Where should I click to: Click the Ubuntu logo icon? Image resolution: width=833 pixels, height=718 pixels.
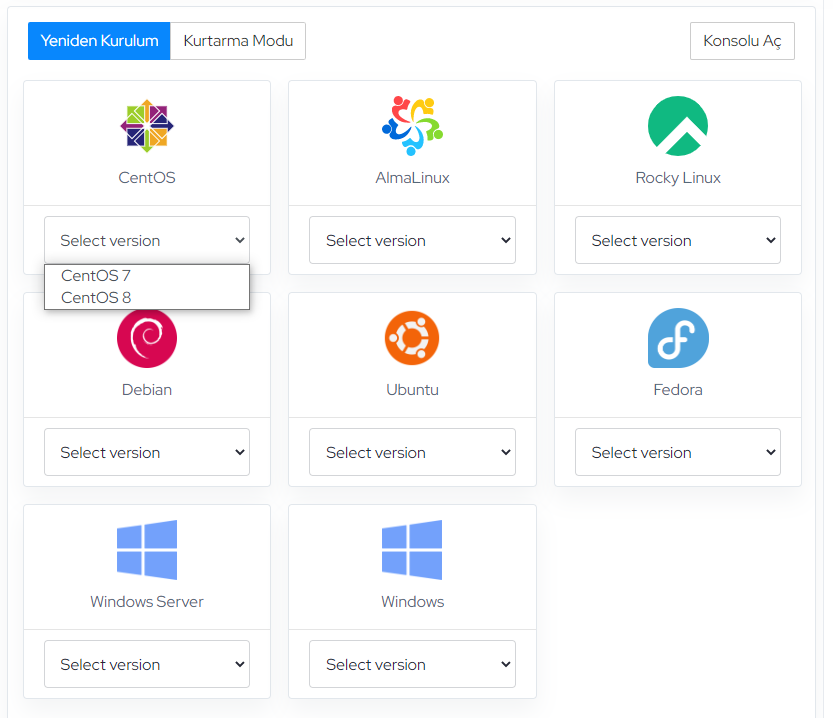coord(412,338)
